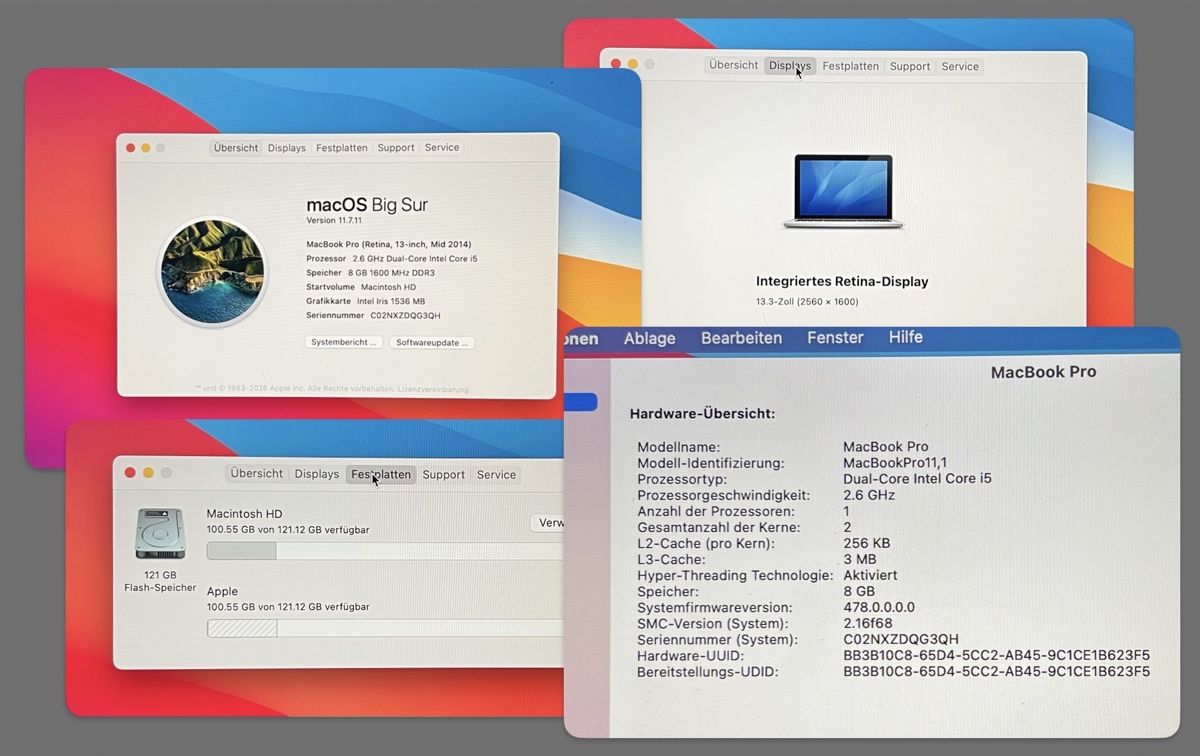The height and width of the screenshot is (756, 1200).
Task: Click the Systemfirmwareversion value 478.0.0.0.0
Action: [x=879, y=607]
